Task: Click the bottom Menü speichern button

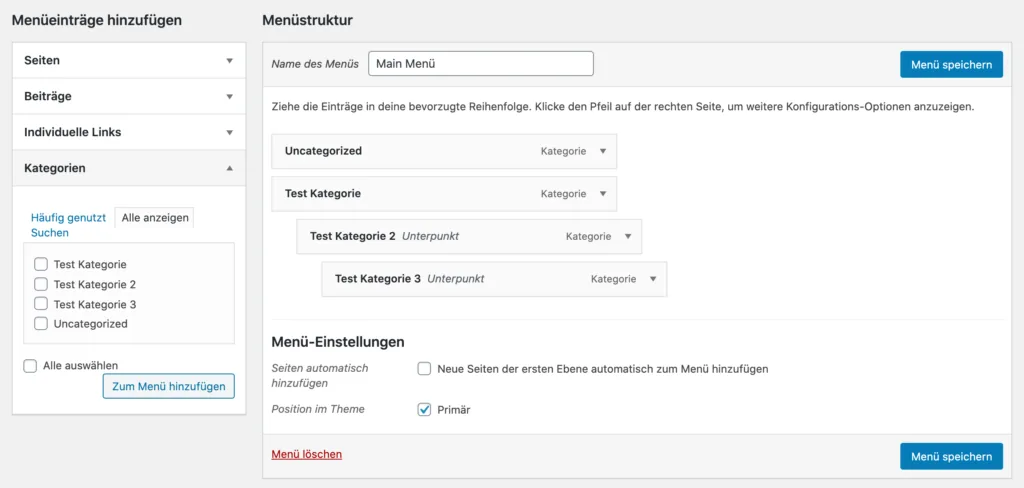Action: tap(952, 456)
